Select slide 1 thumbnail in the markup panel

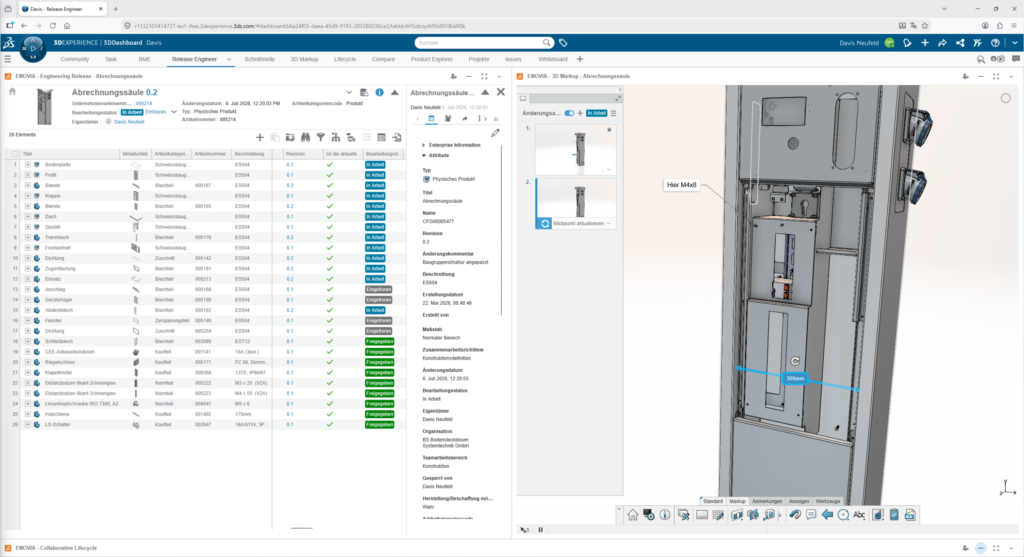(574, 150)
